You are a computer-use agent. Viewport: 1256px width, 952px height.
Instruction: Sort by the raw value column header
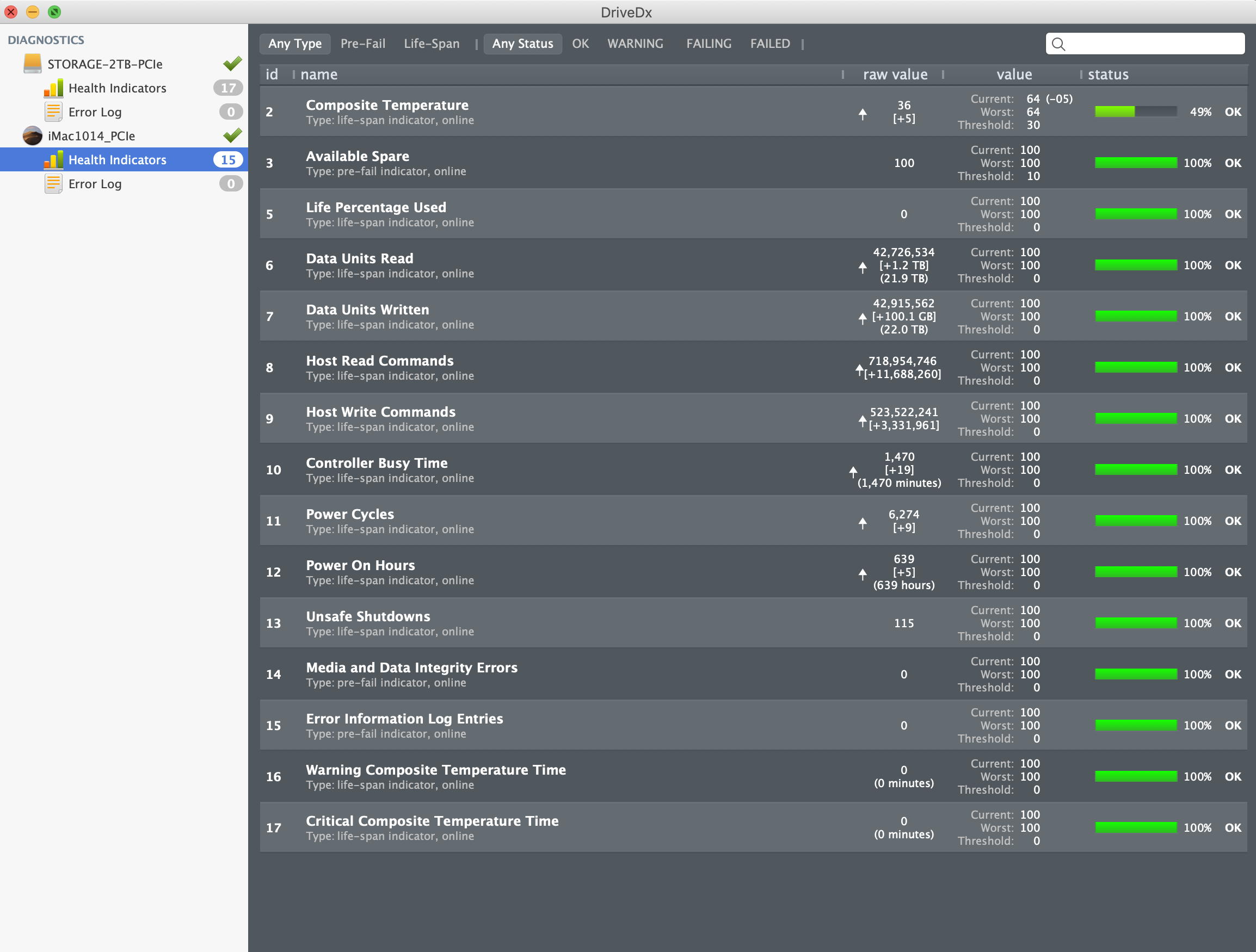pos(895,75)
